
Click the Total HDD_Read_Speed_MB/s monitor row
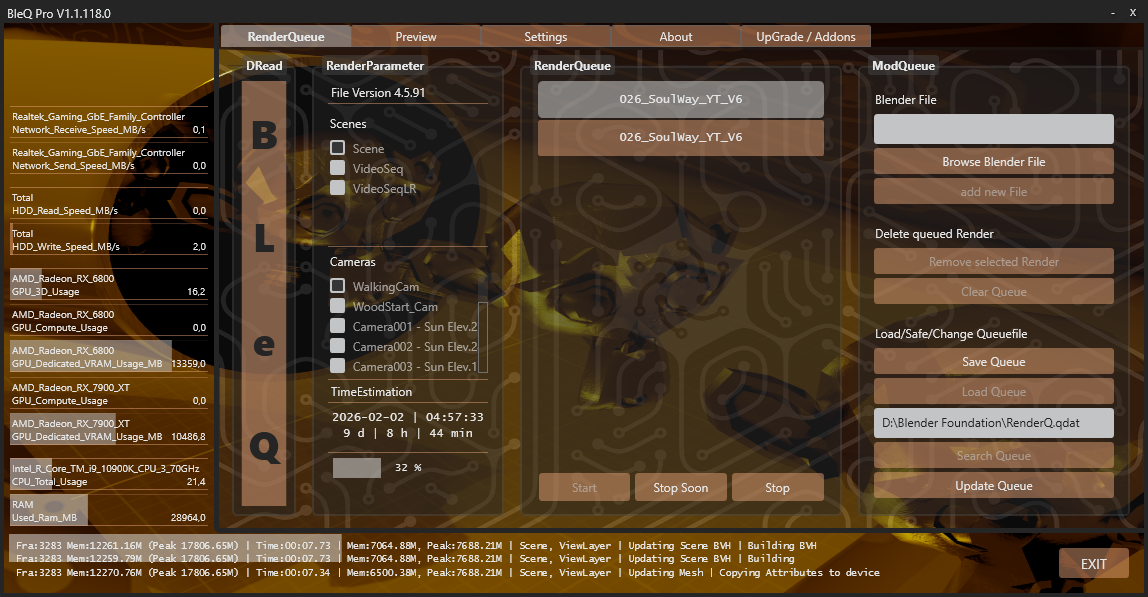tap(109, 204)
